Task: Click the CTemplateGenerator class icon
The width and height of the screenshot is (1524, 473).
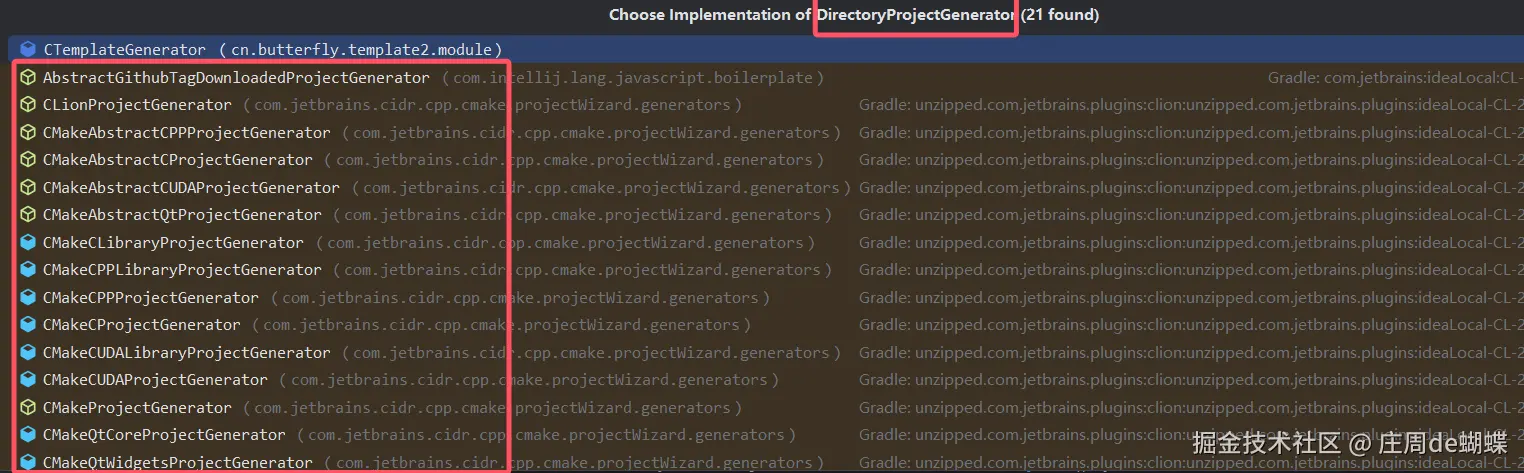Action: click(x=27, y=49)
